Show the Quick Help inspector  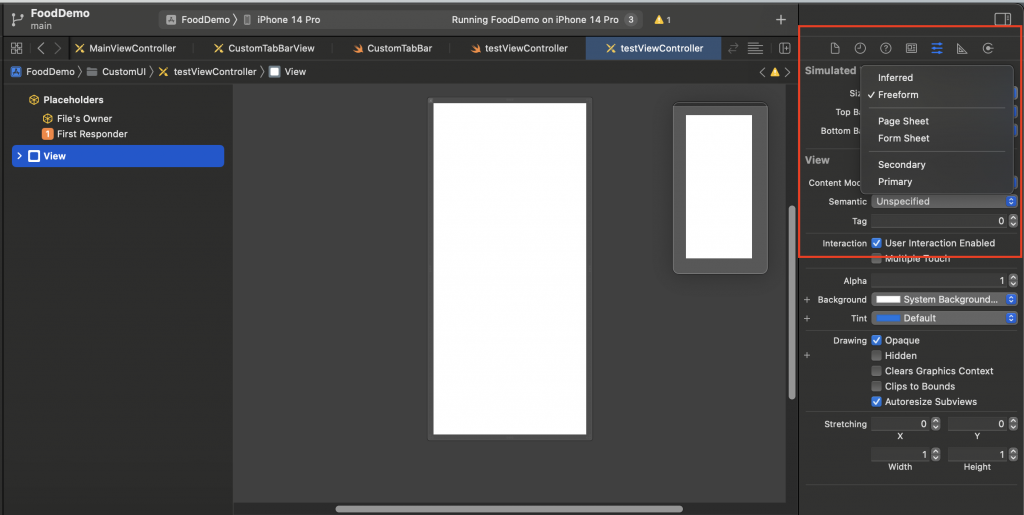tap(886, 48)
